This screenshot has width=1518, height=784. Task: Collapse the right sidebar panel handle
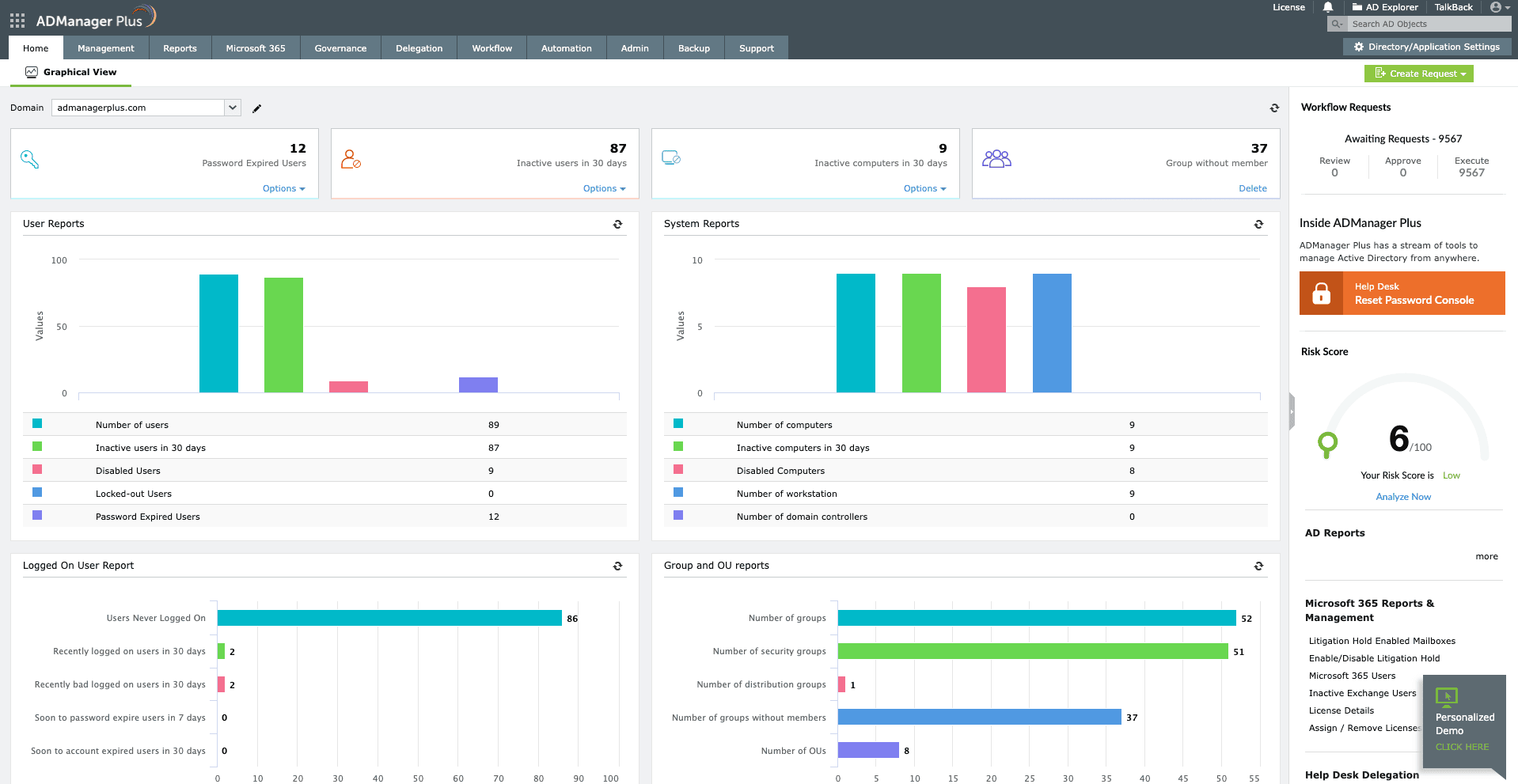pos(1292,411)
